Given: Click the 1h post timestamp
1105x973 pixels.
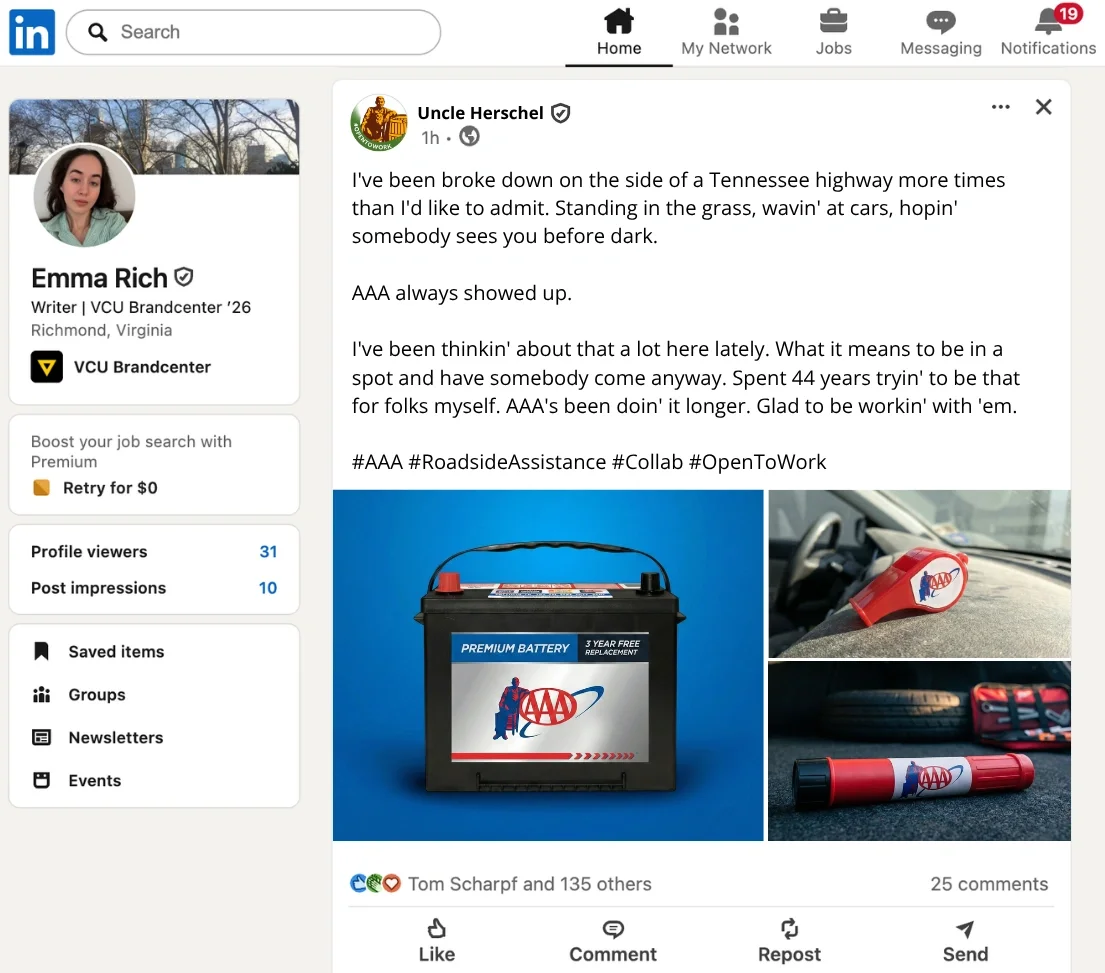Looking at the screenshot, I should 430,138.
